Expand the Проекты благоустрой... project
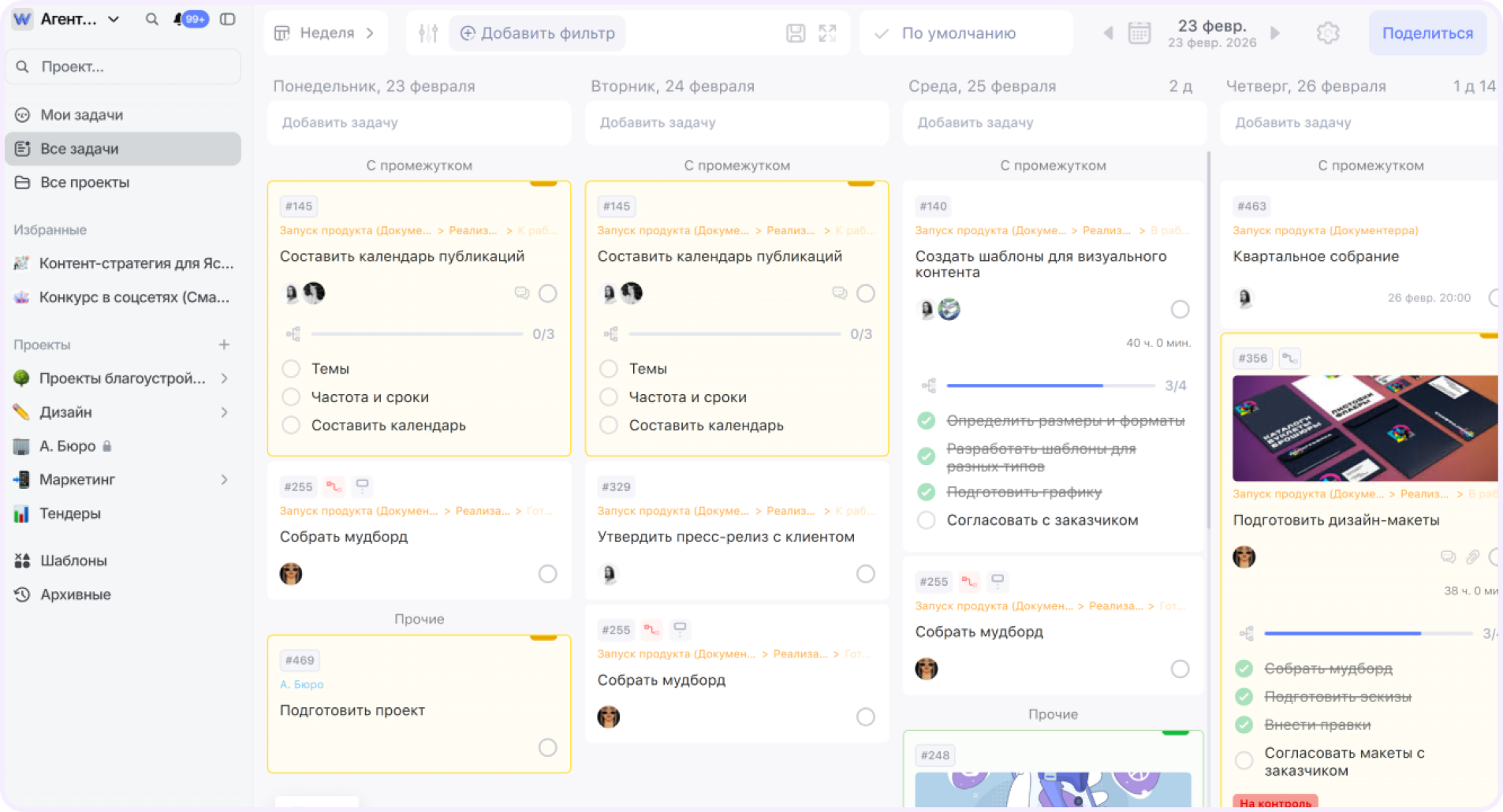 225,378
